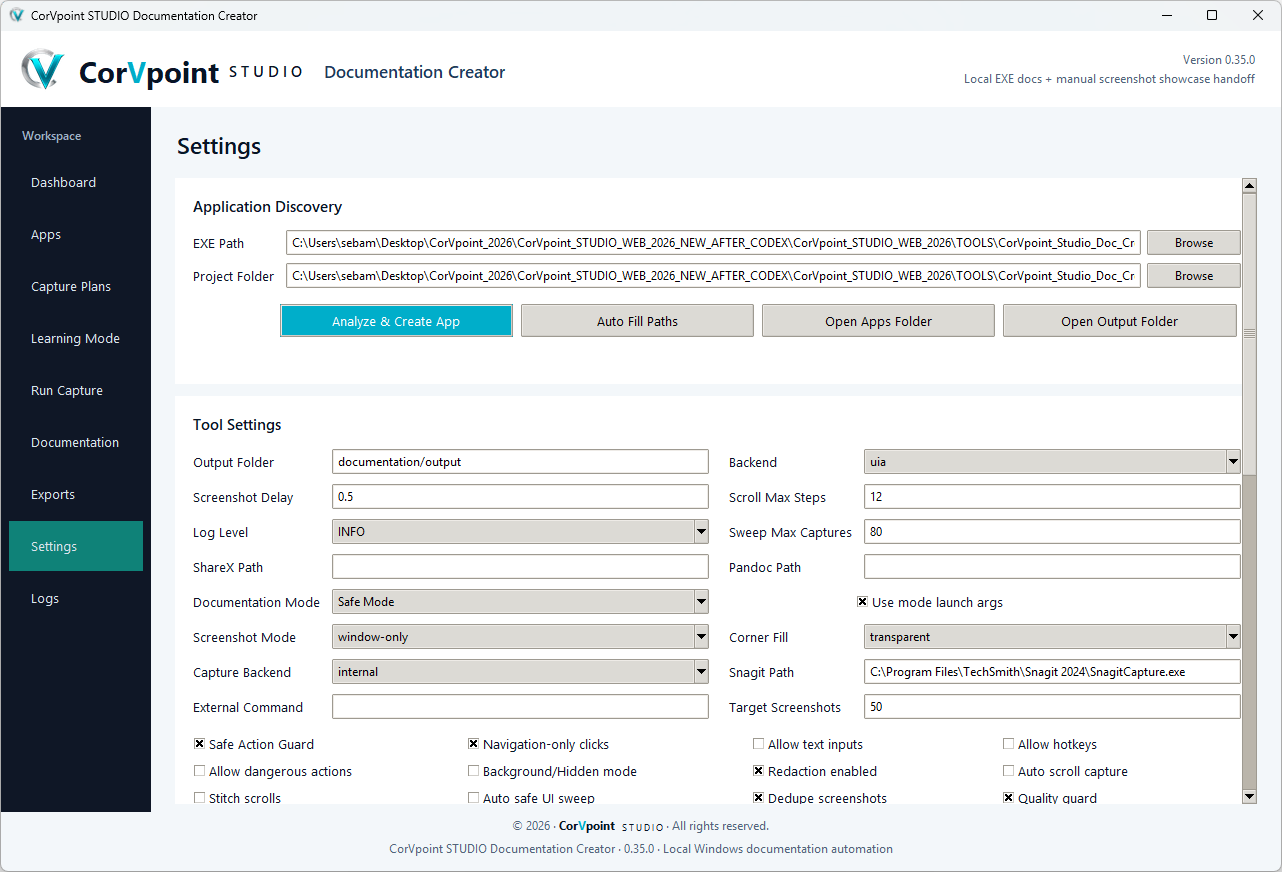
Task: Open Screenshot Mode dropdown
Action: (520, 637)
